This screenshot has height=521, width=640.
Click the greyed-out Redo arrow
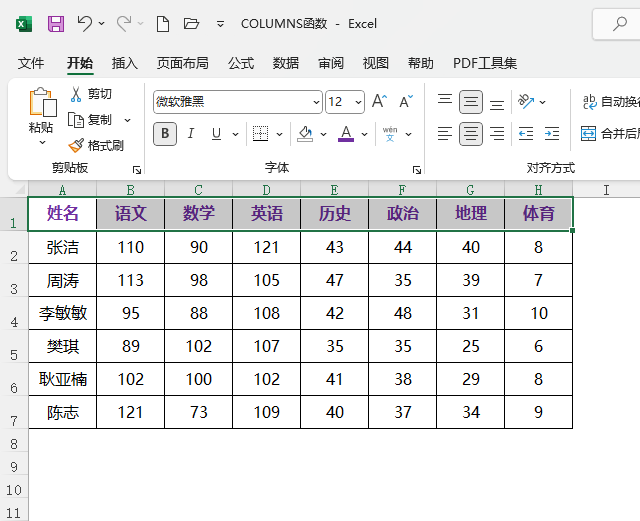[124, 24]
